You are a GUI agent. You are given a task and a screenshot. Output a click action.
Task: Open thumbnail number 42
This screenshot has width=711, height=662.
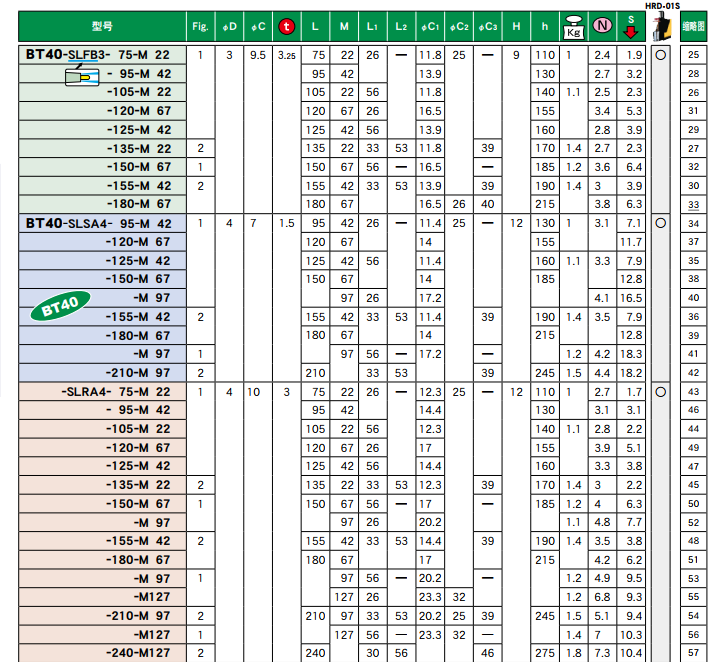(693, 373)
